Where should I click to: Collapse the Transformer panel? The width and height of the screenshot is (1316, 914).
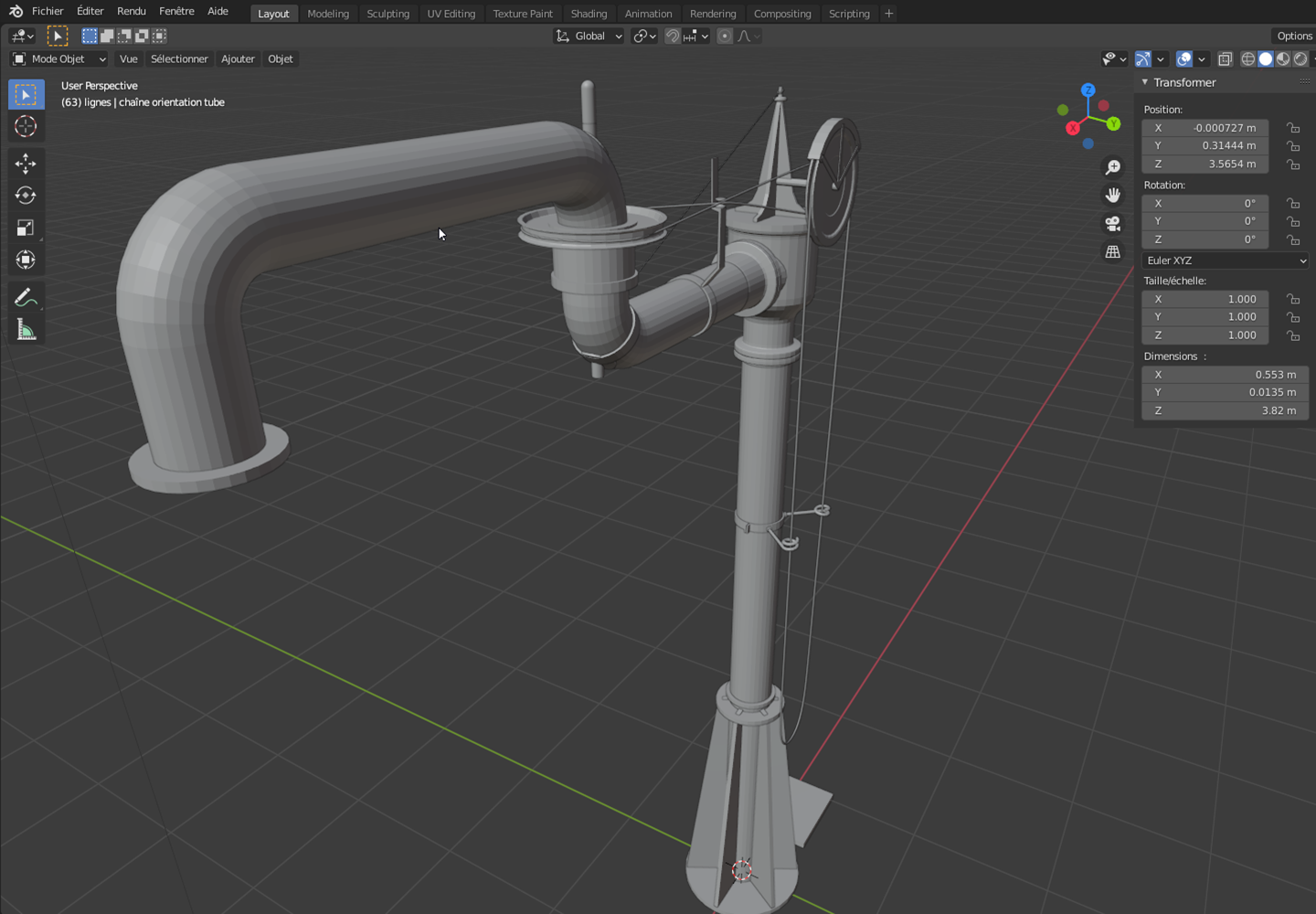coord(1145,82)
